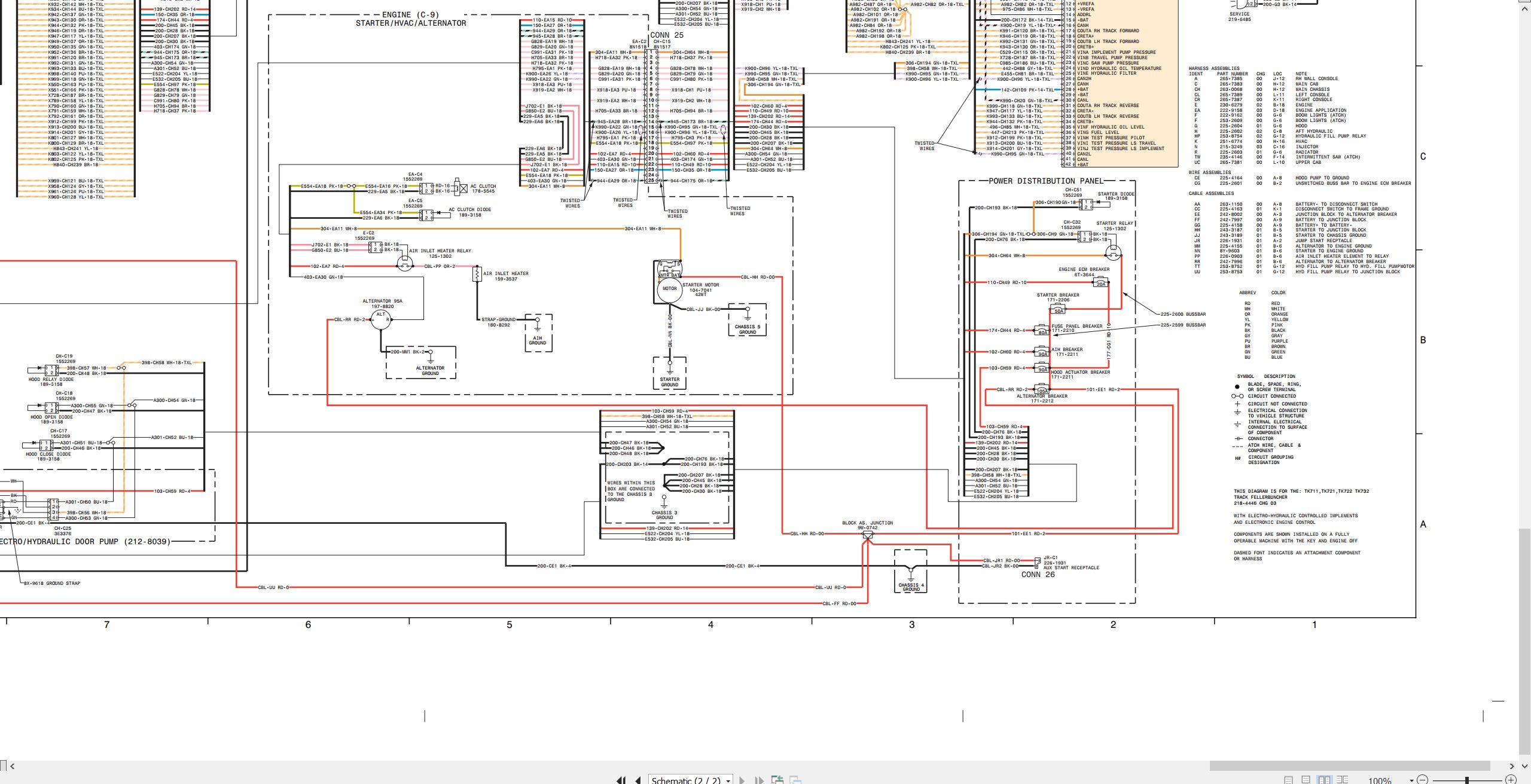Image resolution: width=1531 pixels, height=784 pixels.
Task: Click the AC CLUTCH DIODE label
Action: point(469,210)
